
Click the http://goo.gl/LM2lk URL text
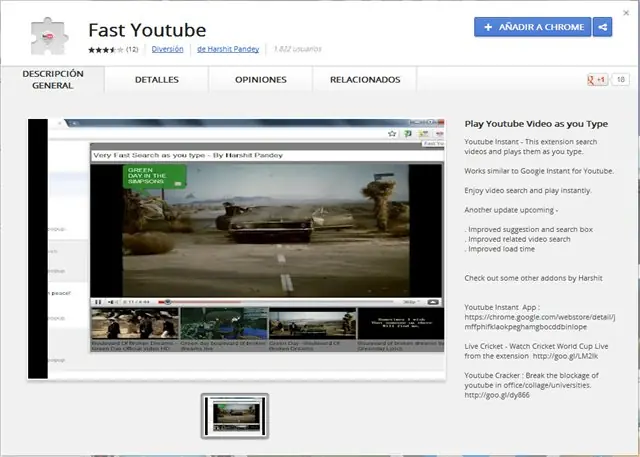(x=565, y=356)
